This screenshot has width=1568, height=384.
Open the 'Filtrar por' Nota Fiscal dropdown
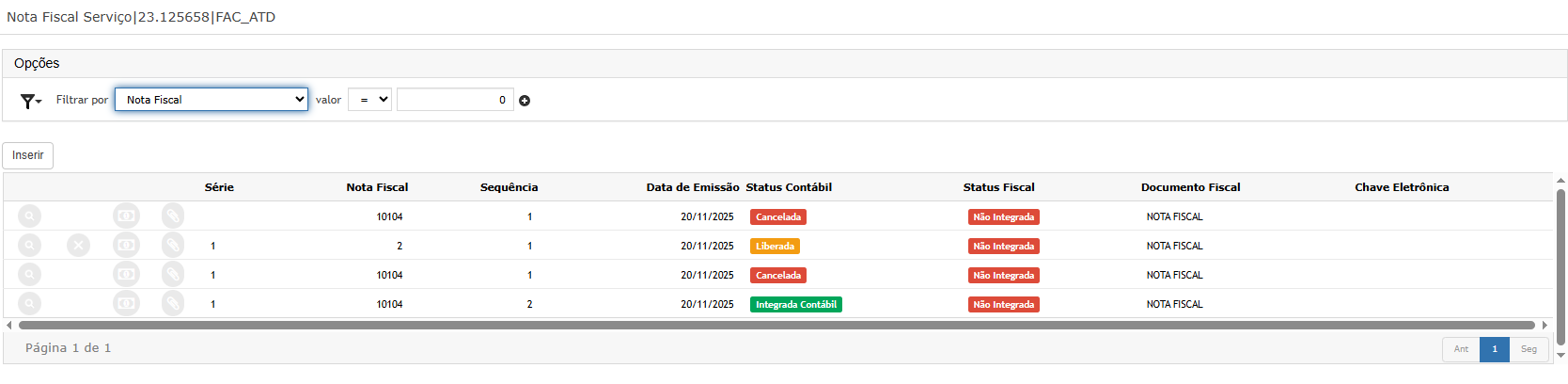pos(212,100)
